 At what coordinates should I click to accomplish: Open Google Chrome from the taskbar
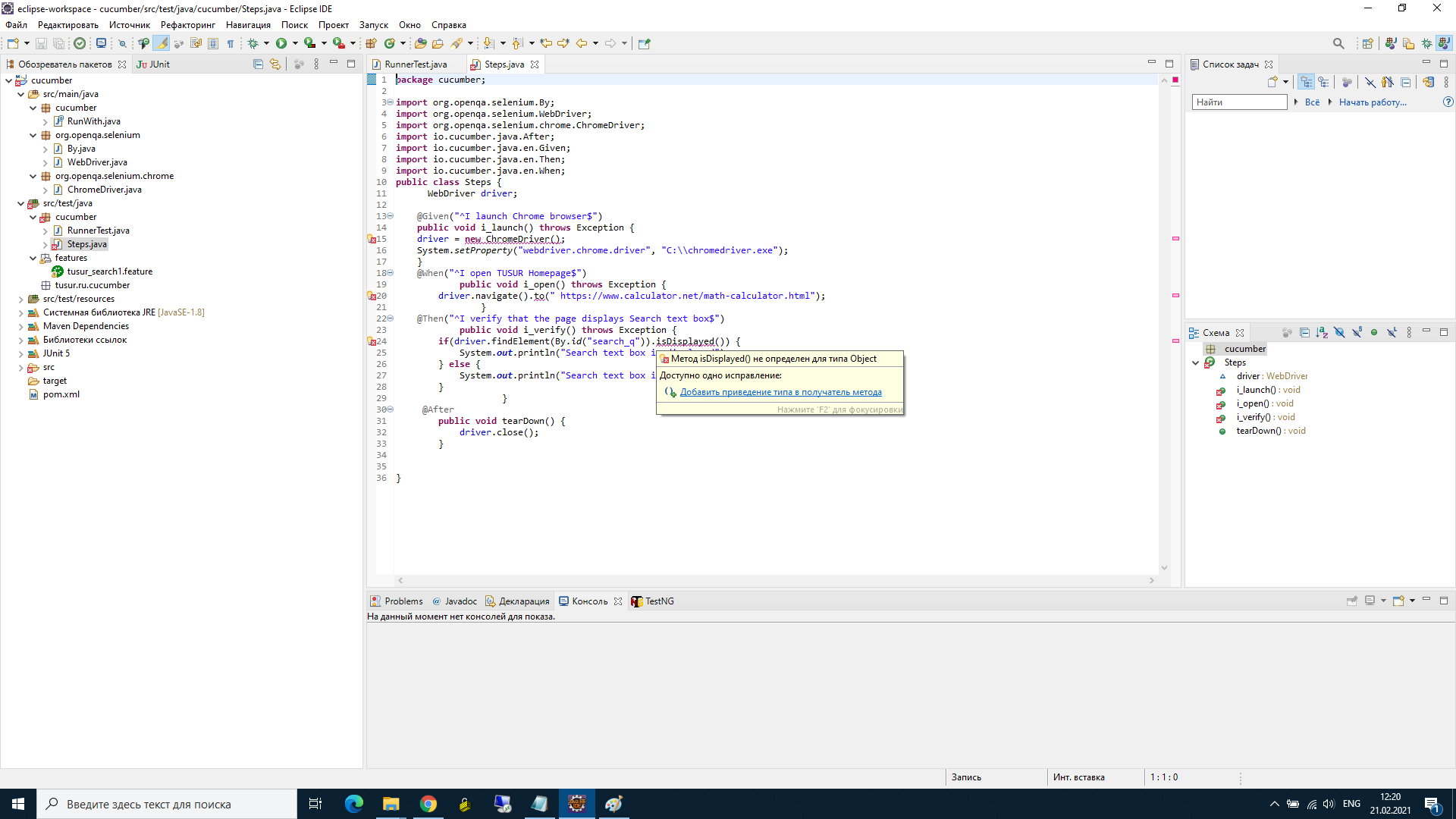pos(428,804)
